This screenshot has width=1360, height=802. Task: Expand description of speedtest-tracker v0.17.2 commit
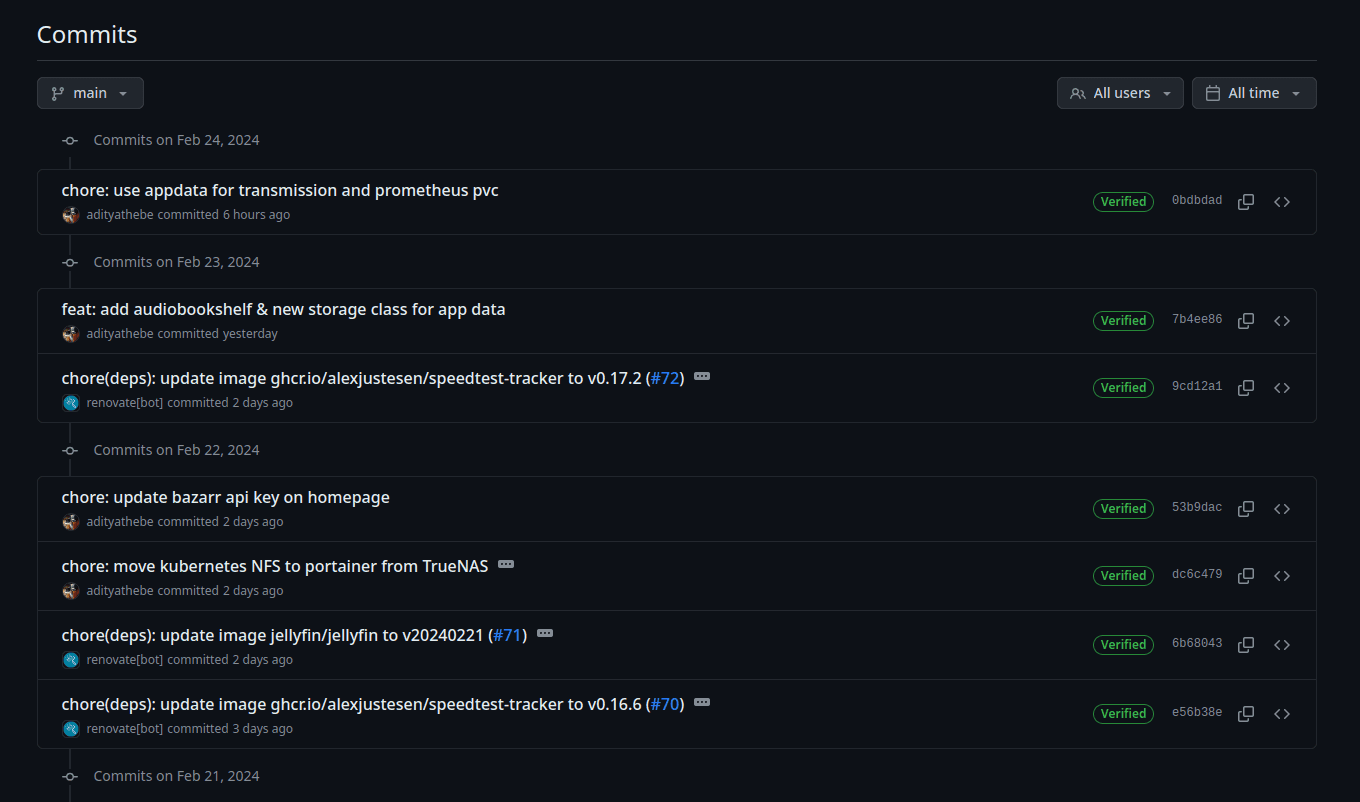pos(702,376)
